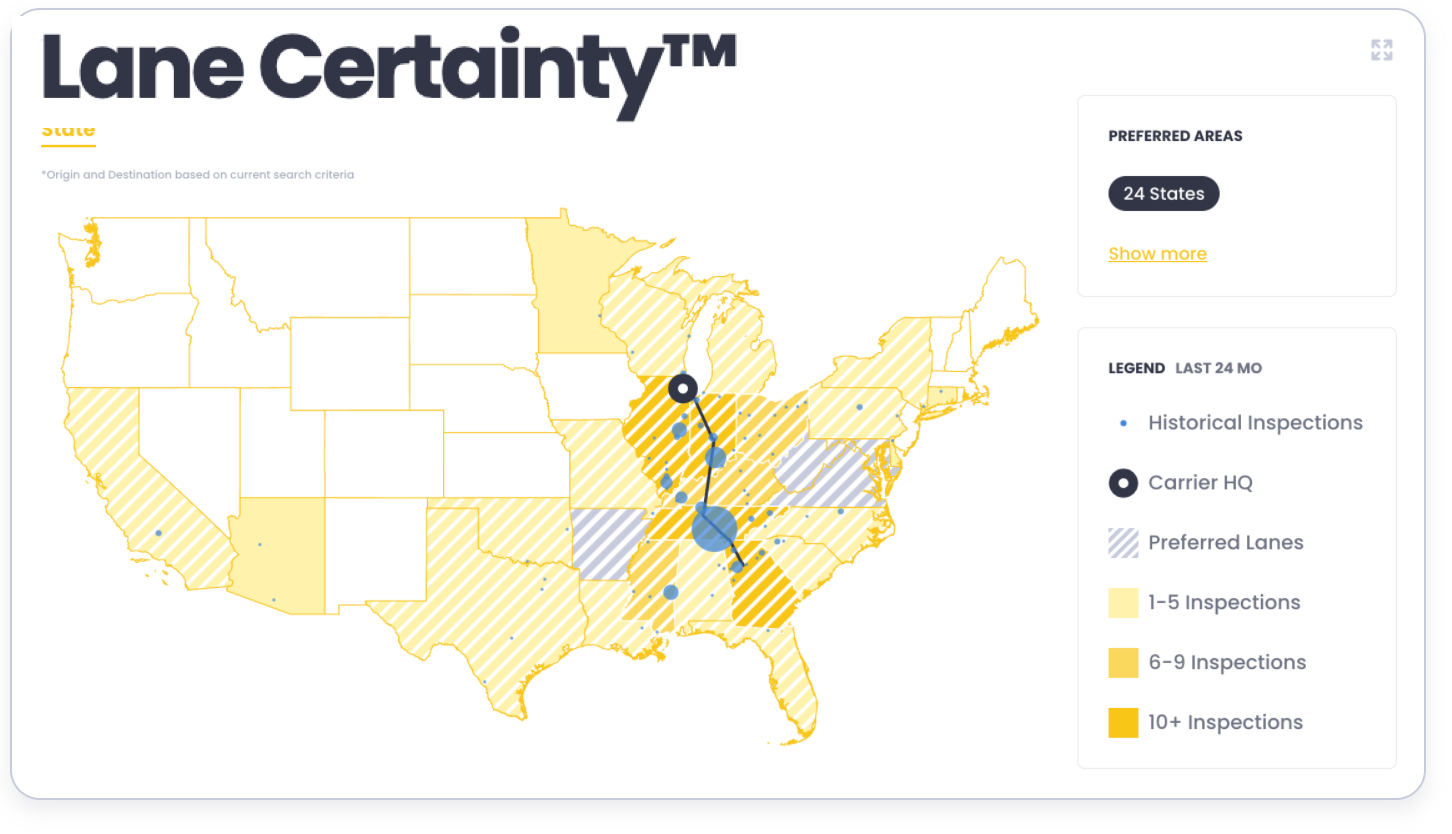The image size is (1452, 834).
Task: Click the Arkansas preferred lane state
Action: 607,543
